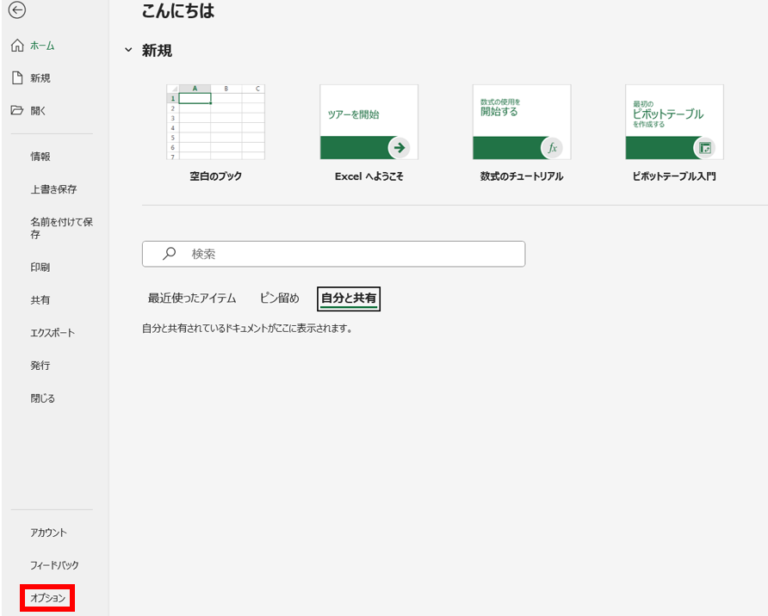Click the アカウント menu item
The image size is (768, 616).
click(48, 533)
